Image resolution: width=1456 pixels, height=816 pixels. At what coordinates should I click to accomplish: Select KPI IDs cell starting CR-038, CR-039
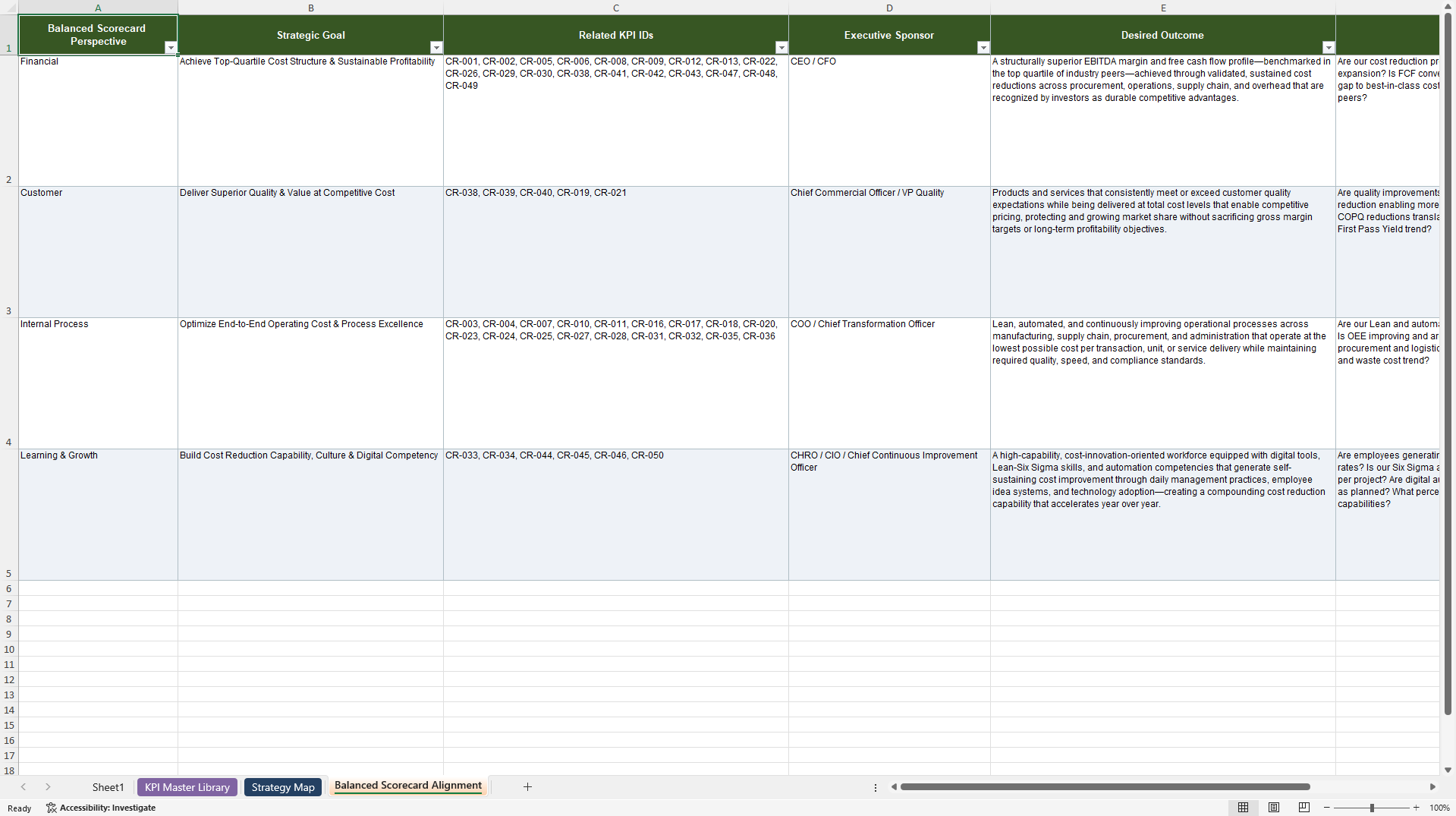(x=616, y=252)
